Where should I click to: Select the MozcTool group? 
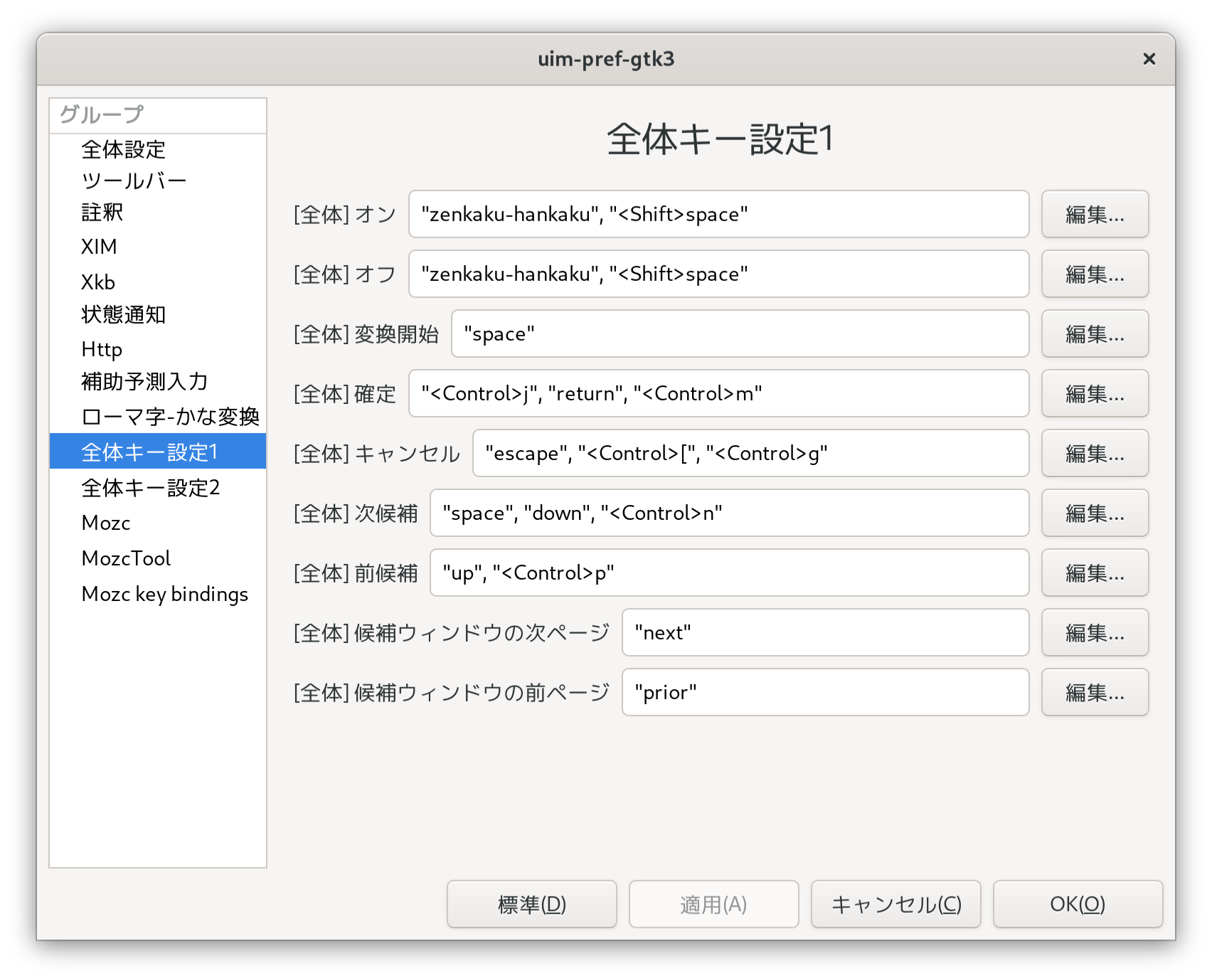tap(126, 558)
